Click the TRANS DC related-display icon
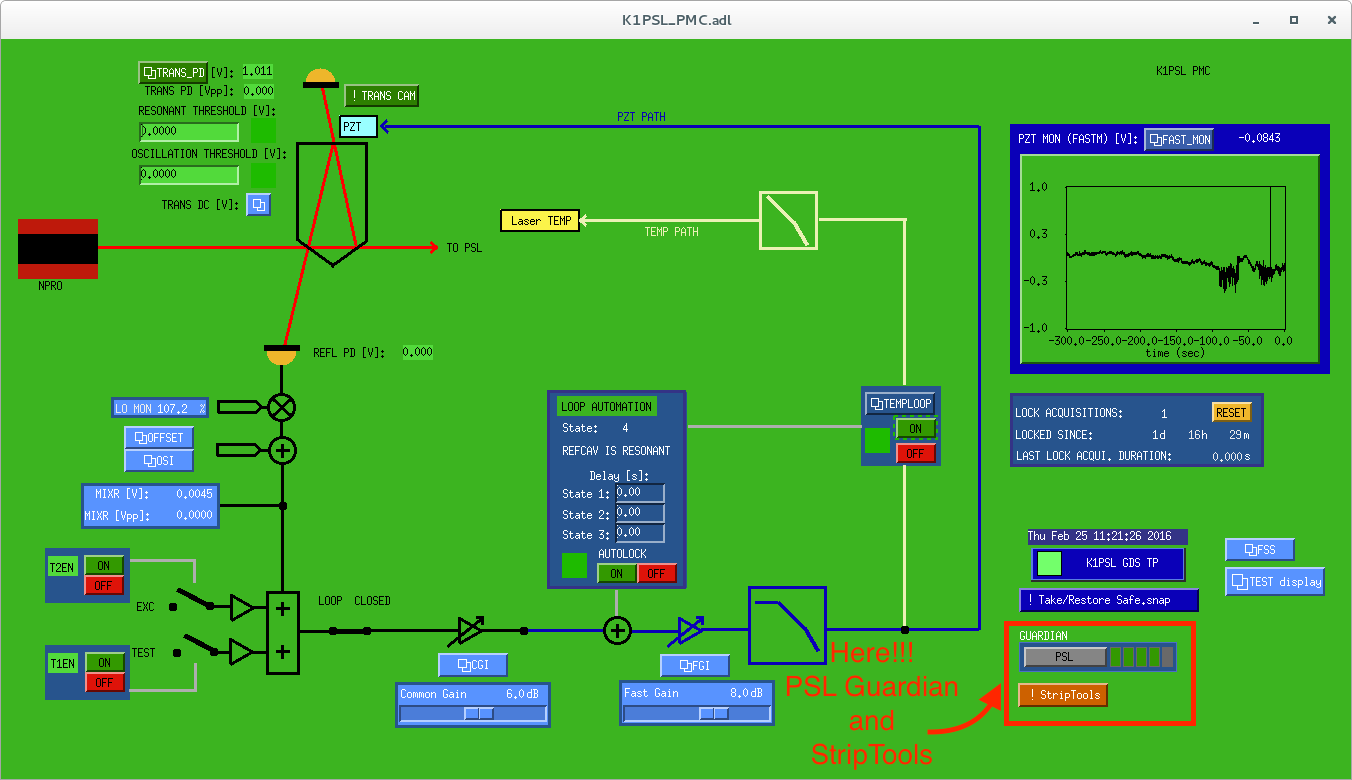Image resolution: width=1352 pixels, height=780 pixels. click(x=259, y=205)
